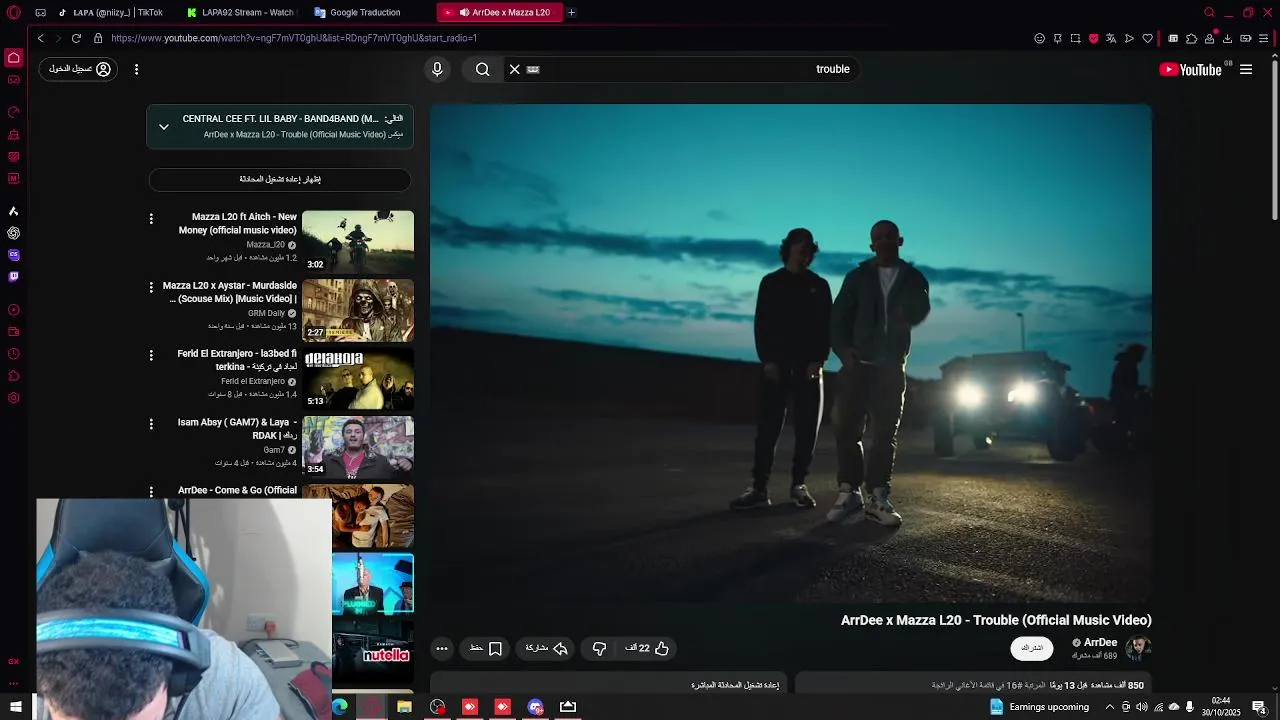
Task: Open options for Mazza L20 New Money video
Action: click(x=151, y=218)
